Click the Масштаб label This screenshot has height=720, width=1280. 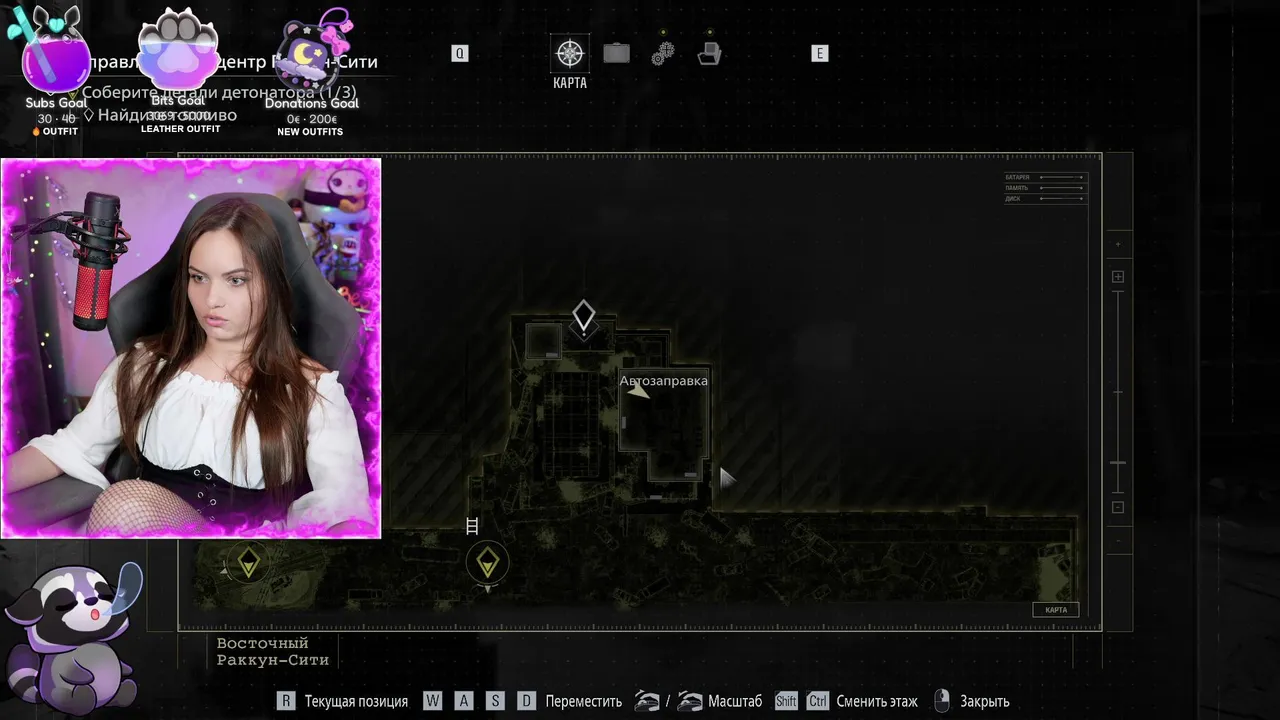click(x=735, y=702)
